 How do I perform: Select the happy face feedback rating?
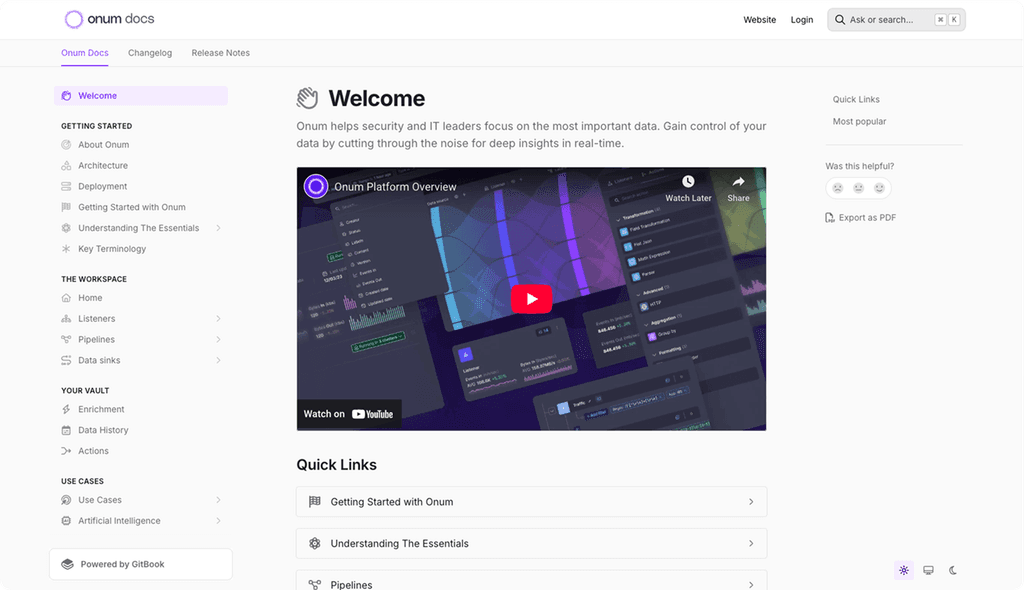click(879, 188)
